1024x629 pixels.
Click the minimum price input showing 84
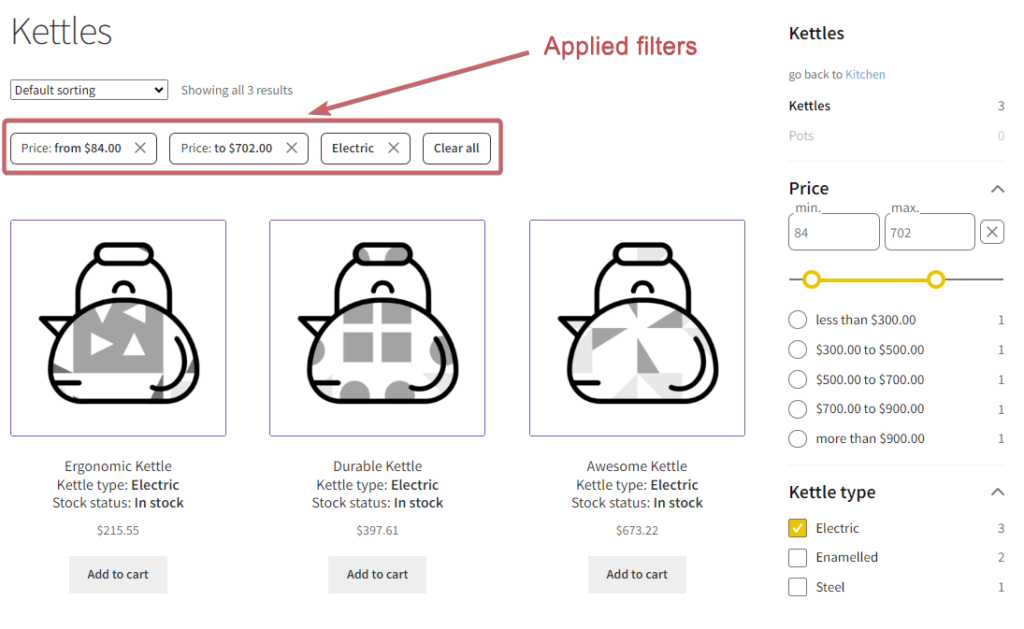point(833,232)
